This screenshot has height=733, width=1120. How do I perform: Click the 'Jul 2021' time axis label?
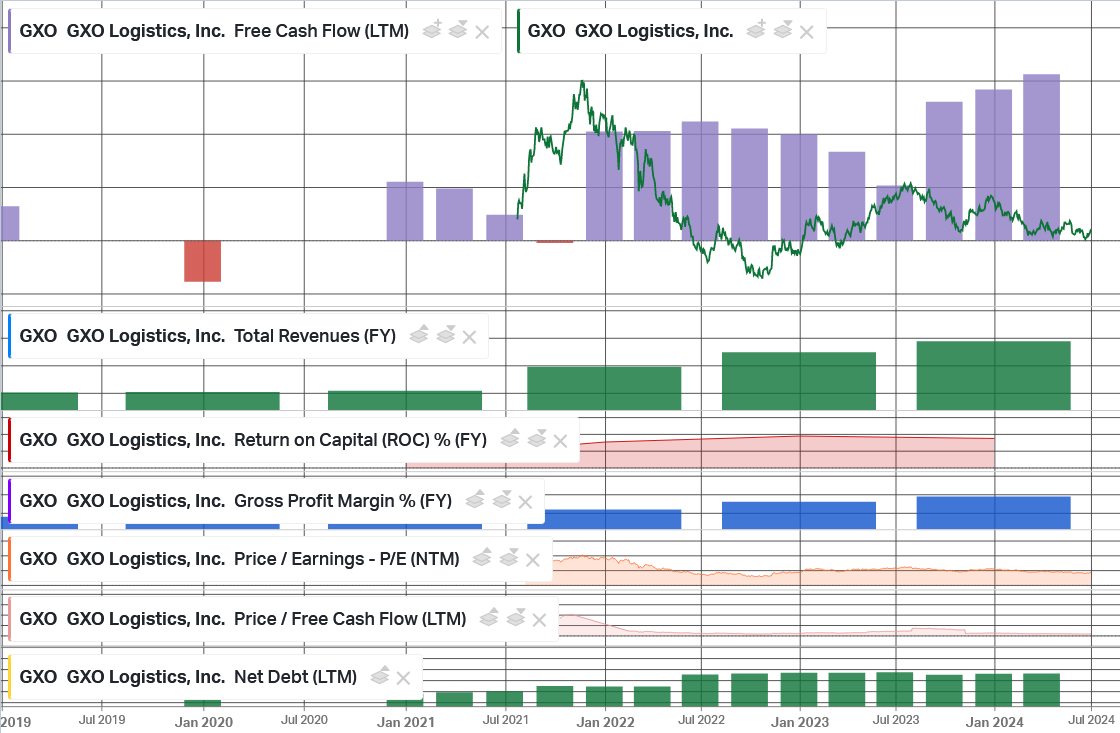[506, 720]
